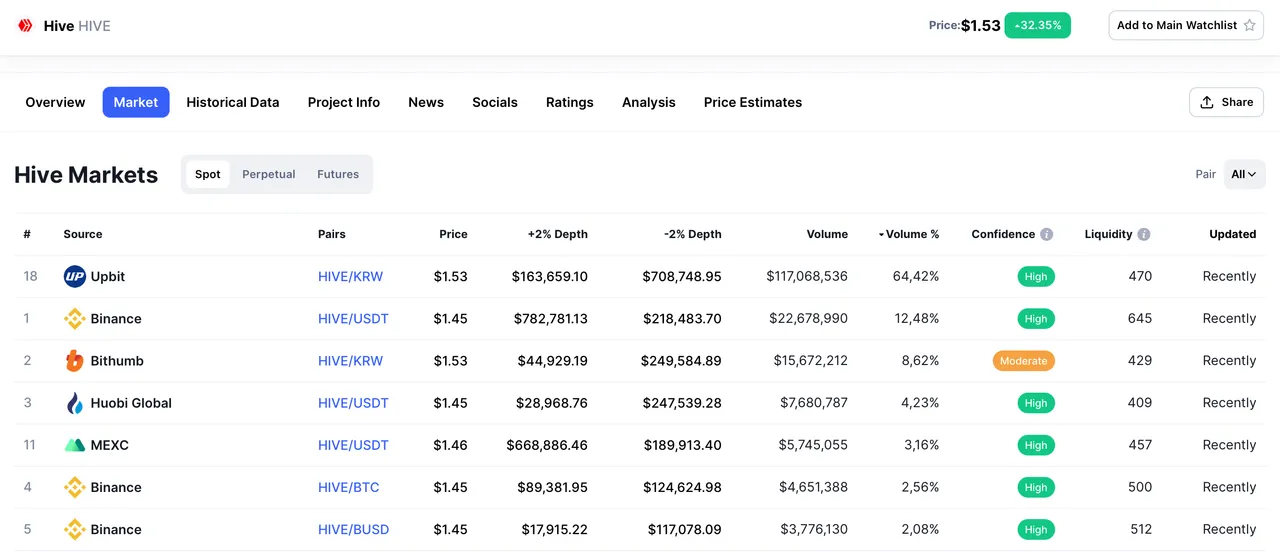Select the Spot market type
This screenshot has width=1280, height=552.
[x=208, y=174]
